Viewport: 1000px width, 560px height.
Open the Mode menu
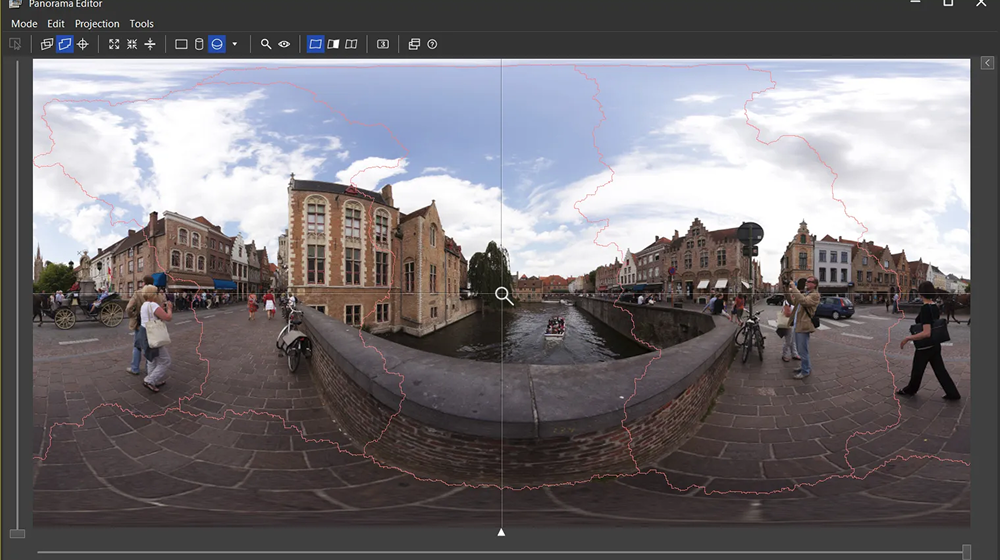[24, 23]
